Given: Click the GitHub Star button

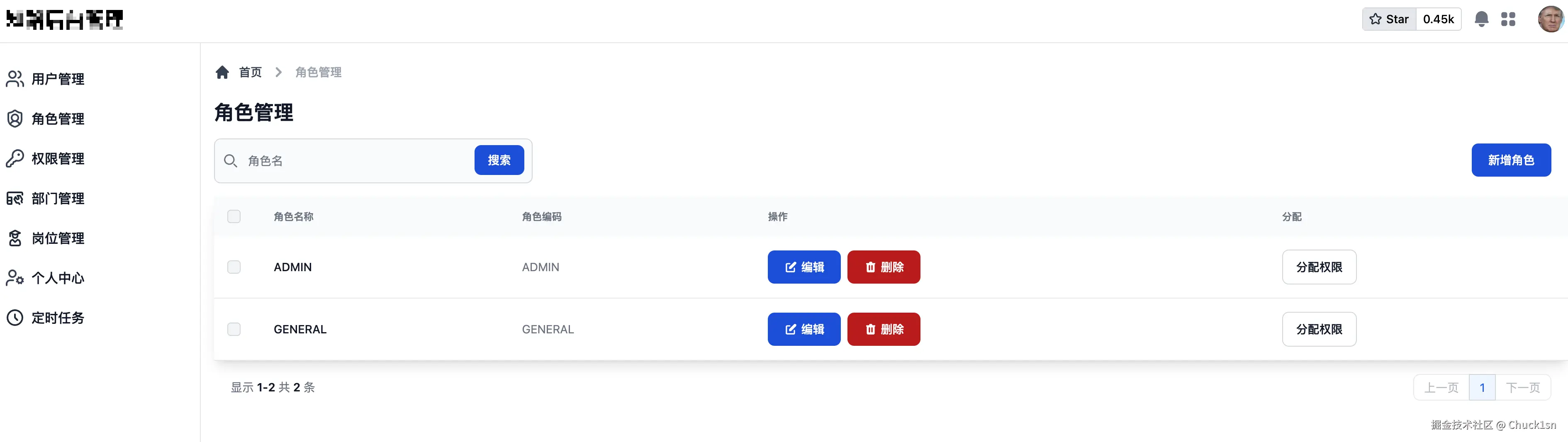Looking at the screenshot, I should [1388, 19].
